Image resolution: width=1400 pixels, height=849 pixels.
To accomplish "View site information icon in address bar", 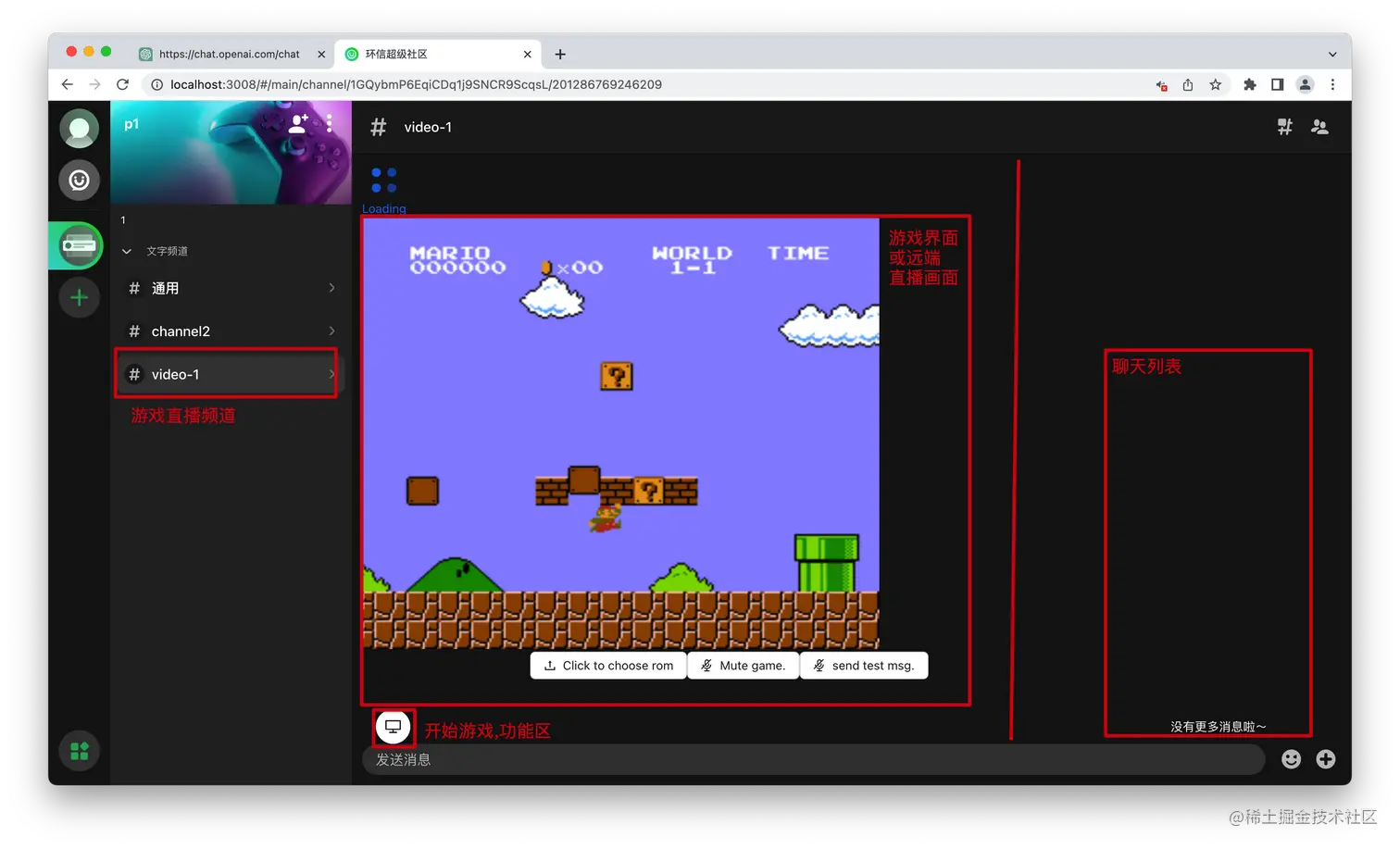I will click(x=156, y=84).
